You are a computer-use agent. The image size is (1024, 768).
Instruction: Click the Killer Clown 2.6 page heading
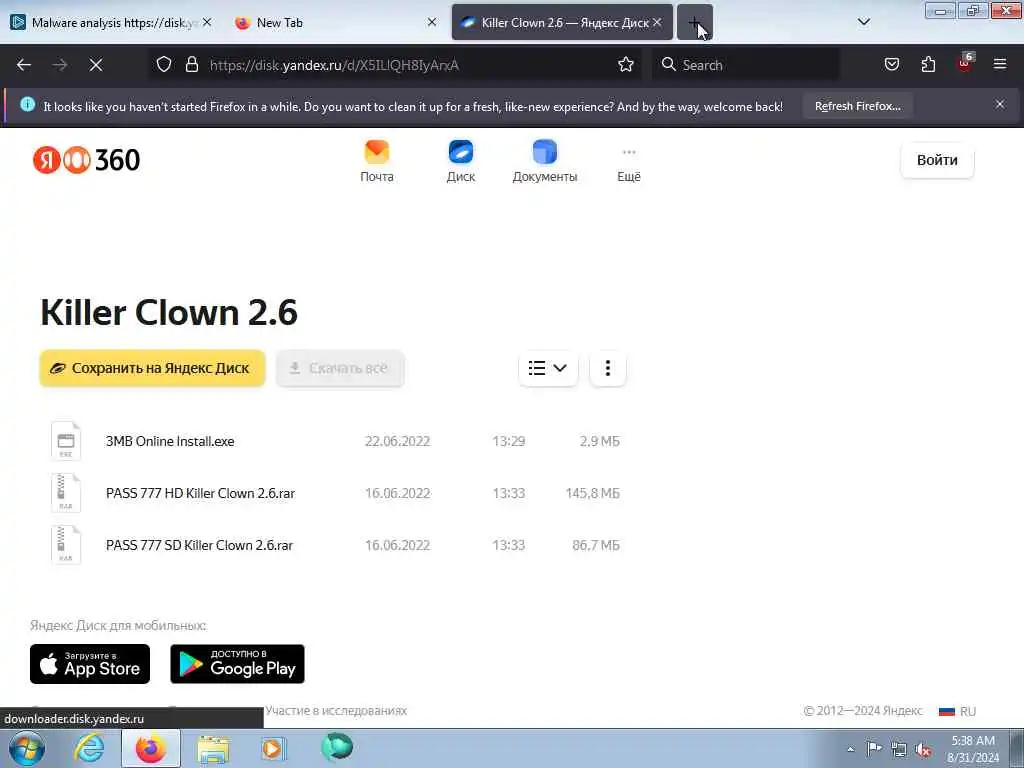[169, 312]
